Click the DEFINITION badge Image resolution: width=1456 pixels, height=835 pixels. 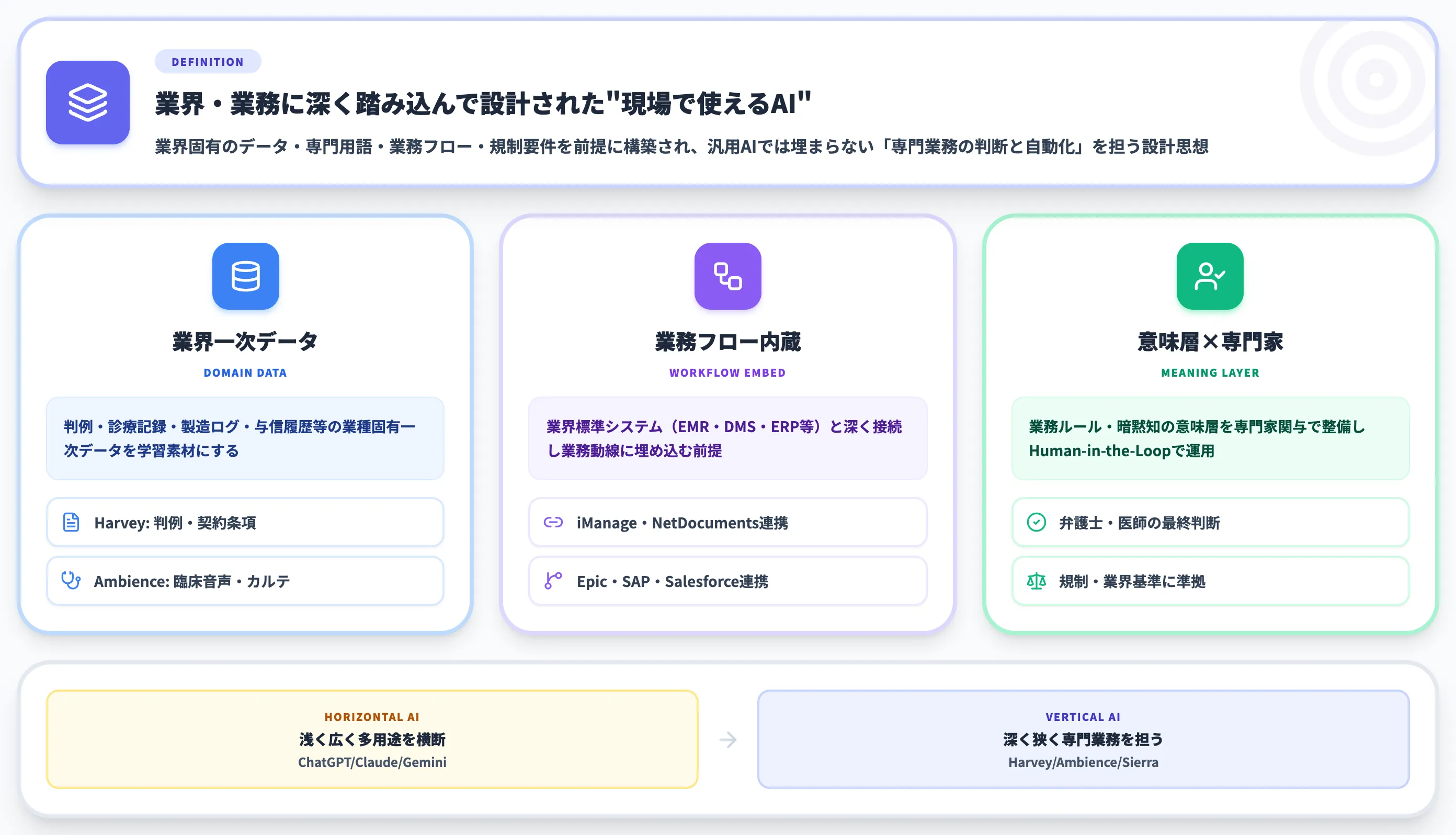[x=208, y=61]
